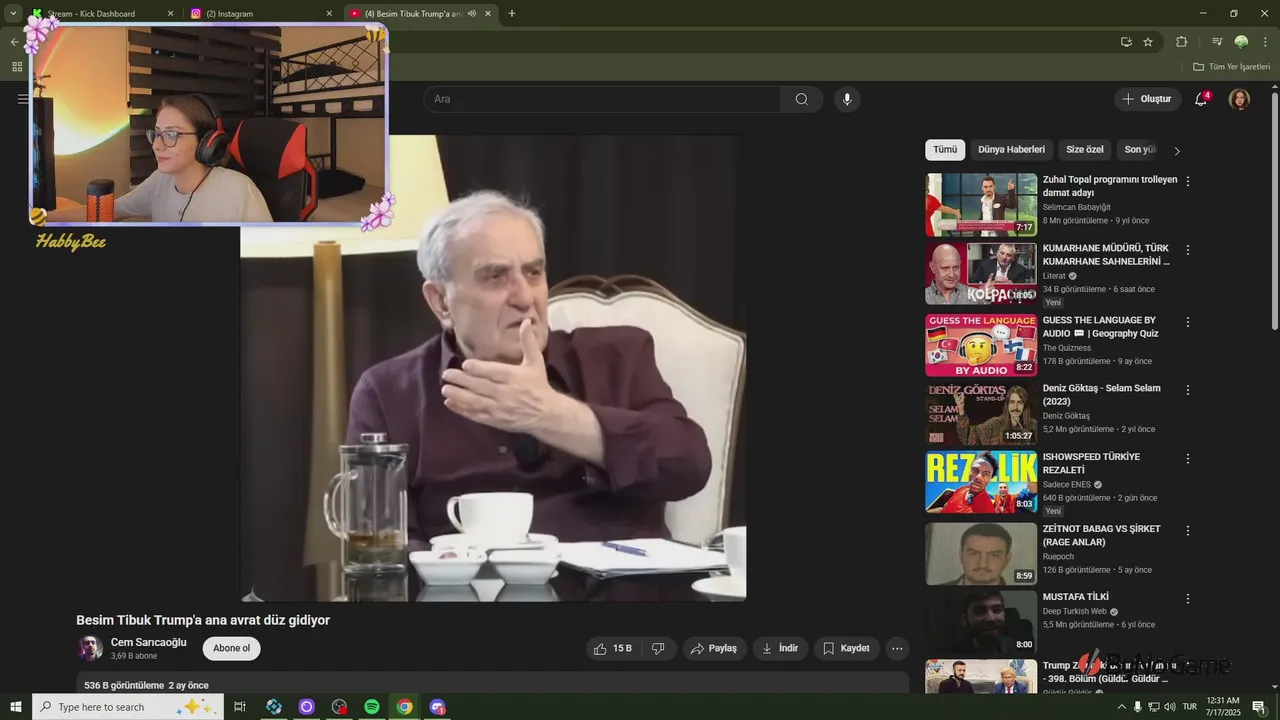Like the video with 15 B thumbs up
Image resolution: width=1280 pixels, height=720 pixels.
pos(613,648)
